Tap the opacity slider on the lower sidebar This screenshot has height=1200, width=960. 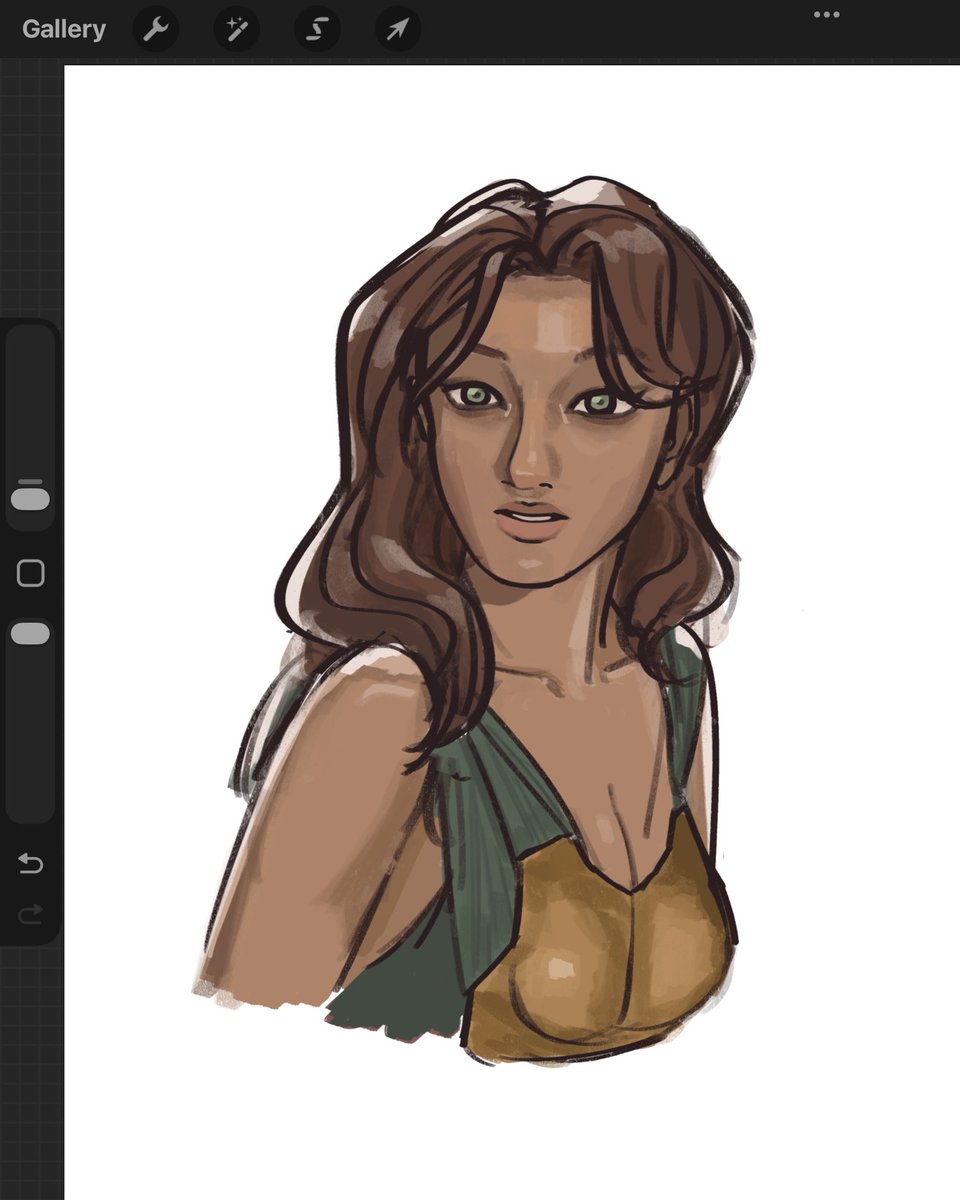coord(31,630)
